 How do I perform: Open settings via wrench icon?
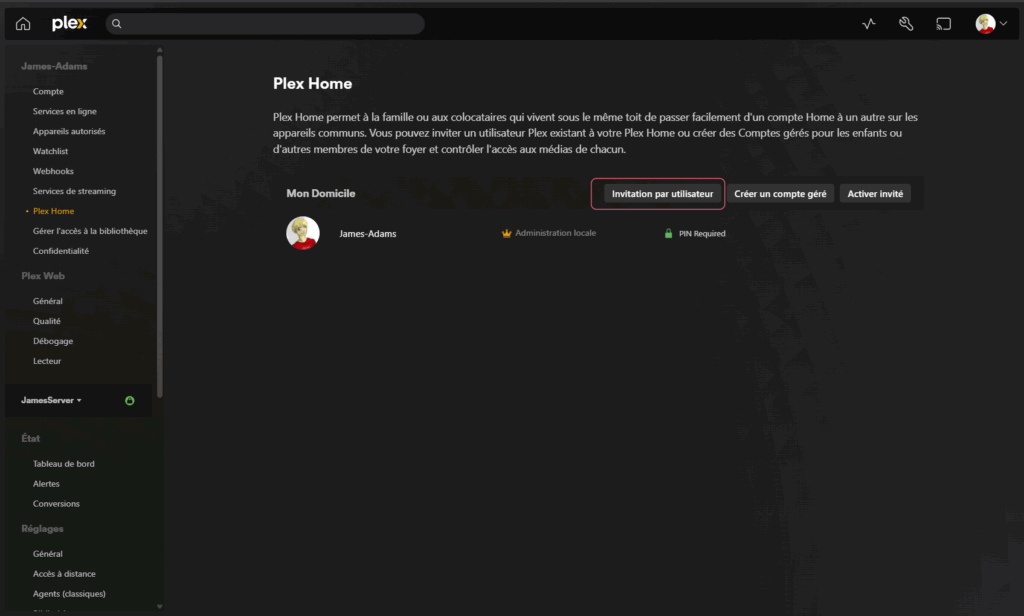pyautogui.click(x=906, y=24)
